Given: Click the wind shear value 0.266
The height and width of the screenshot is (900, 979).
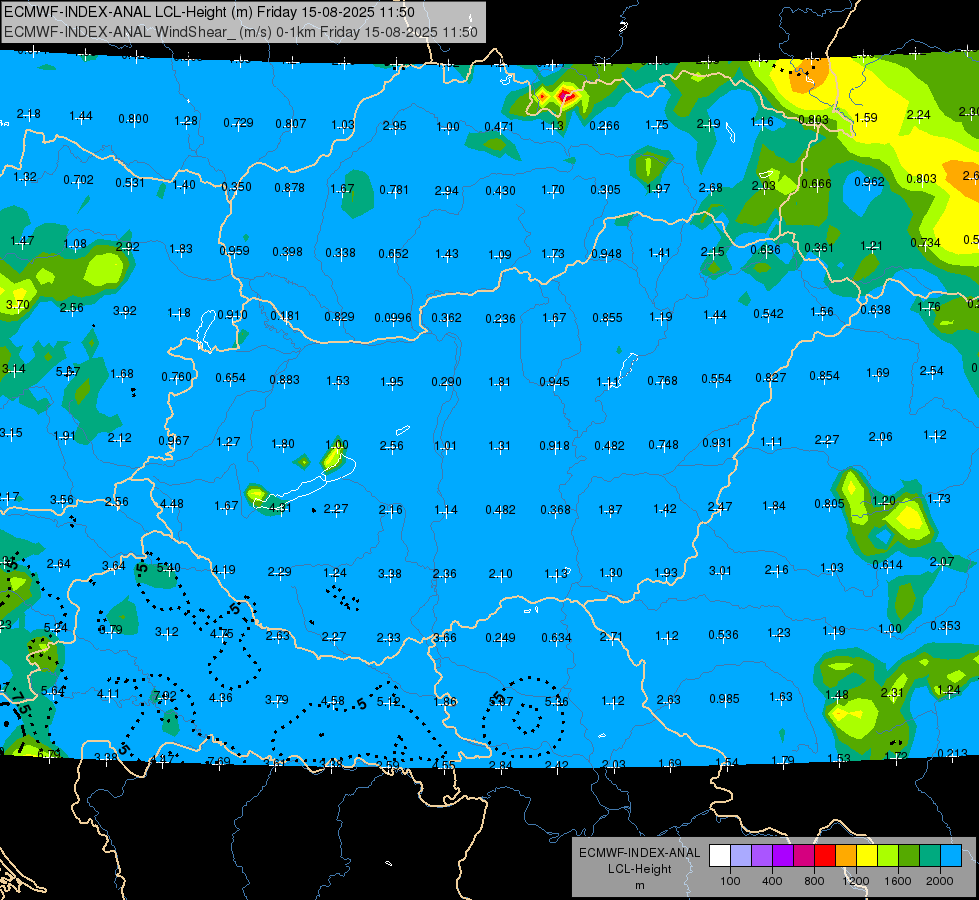Looking at the screenshot, I should (x=605, y=126).
